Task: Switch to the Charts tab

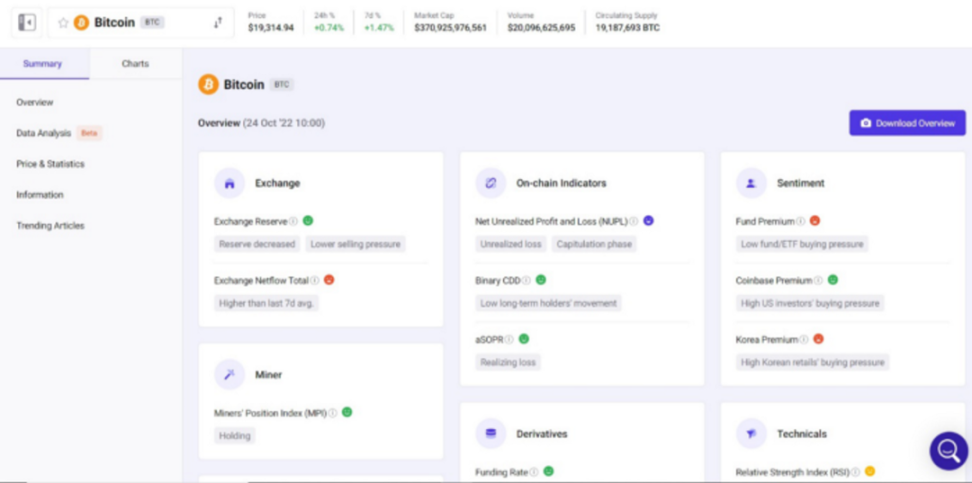Action: pos(135,64)
